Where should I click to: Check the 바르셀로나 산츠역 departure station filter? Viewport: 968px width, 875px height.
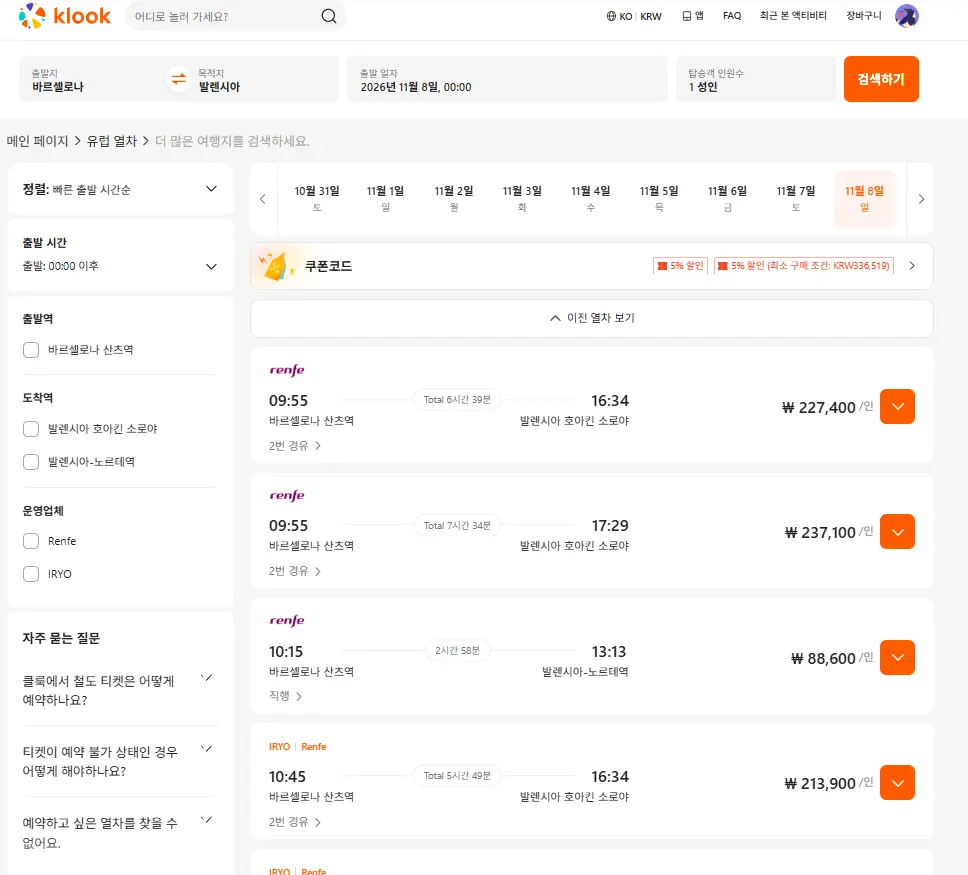[31, 350]
